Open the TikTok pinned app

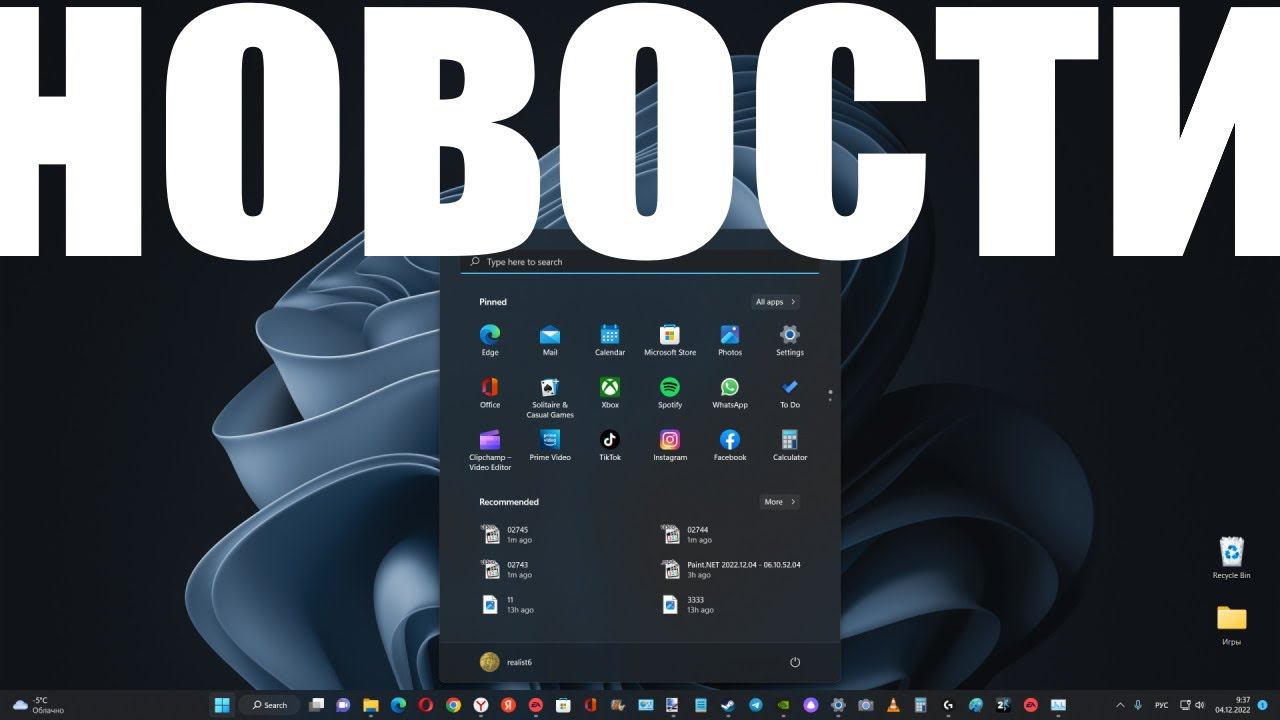(610, 445)
